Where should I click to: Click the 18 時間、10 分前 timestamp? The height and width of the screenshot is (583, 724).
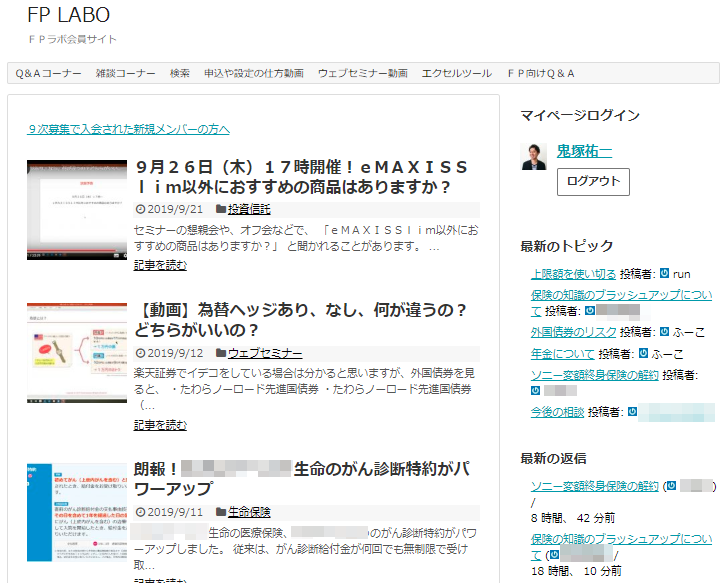click(x=576, y=571)
